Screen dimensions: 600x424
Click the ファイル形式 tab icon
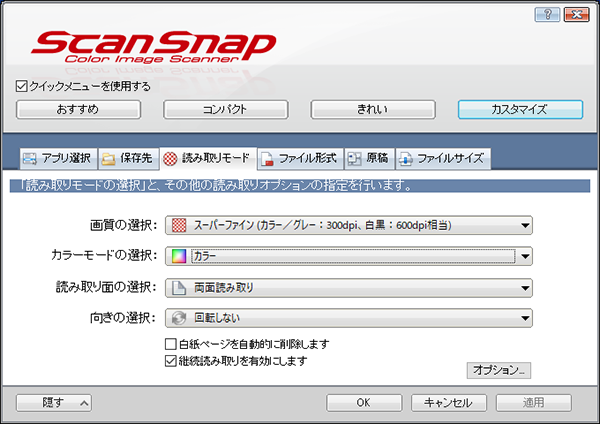tap(266, 158)
